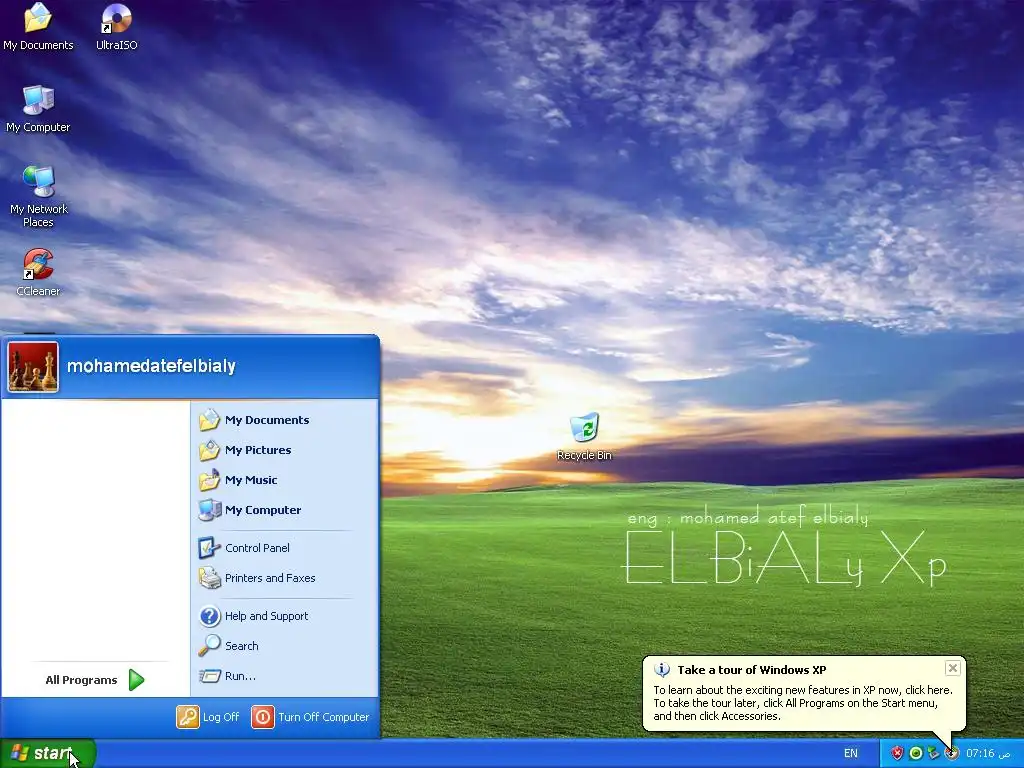Select the My Computer desktop icon
1024x768 pixels.
click(x=38, y=108)
